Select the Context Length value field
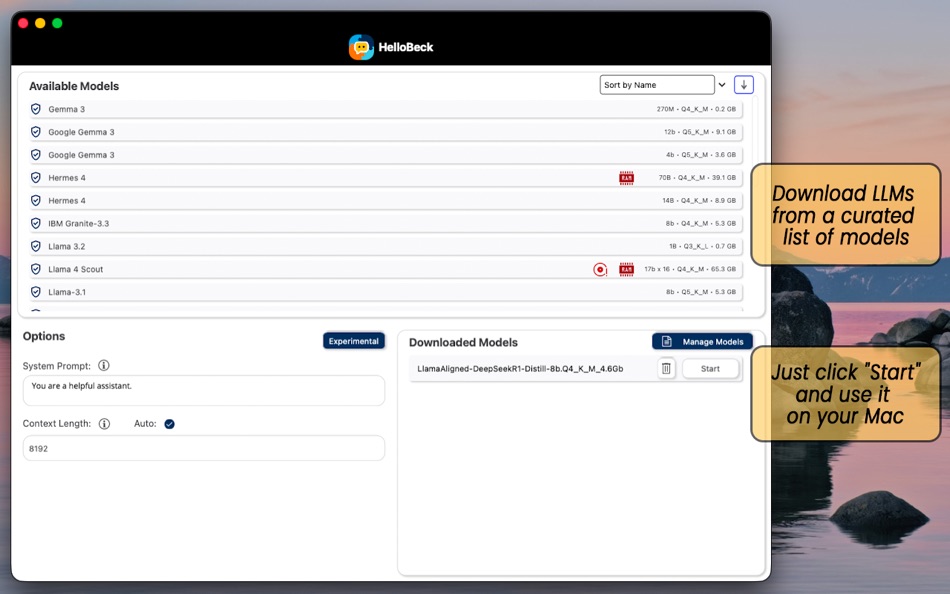950x594 pixels. click(203, 447)
